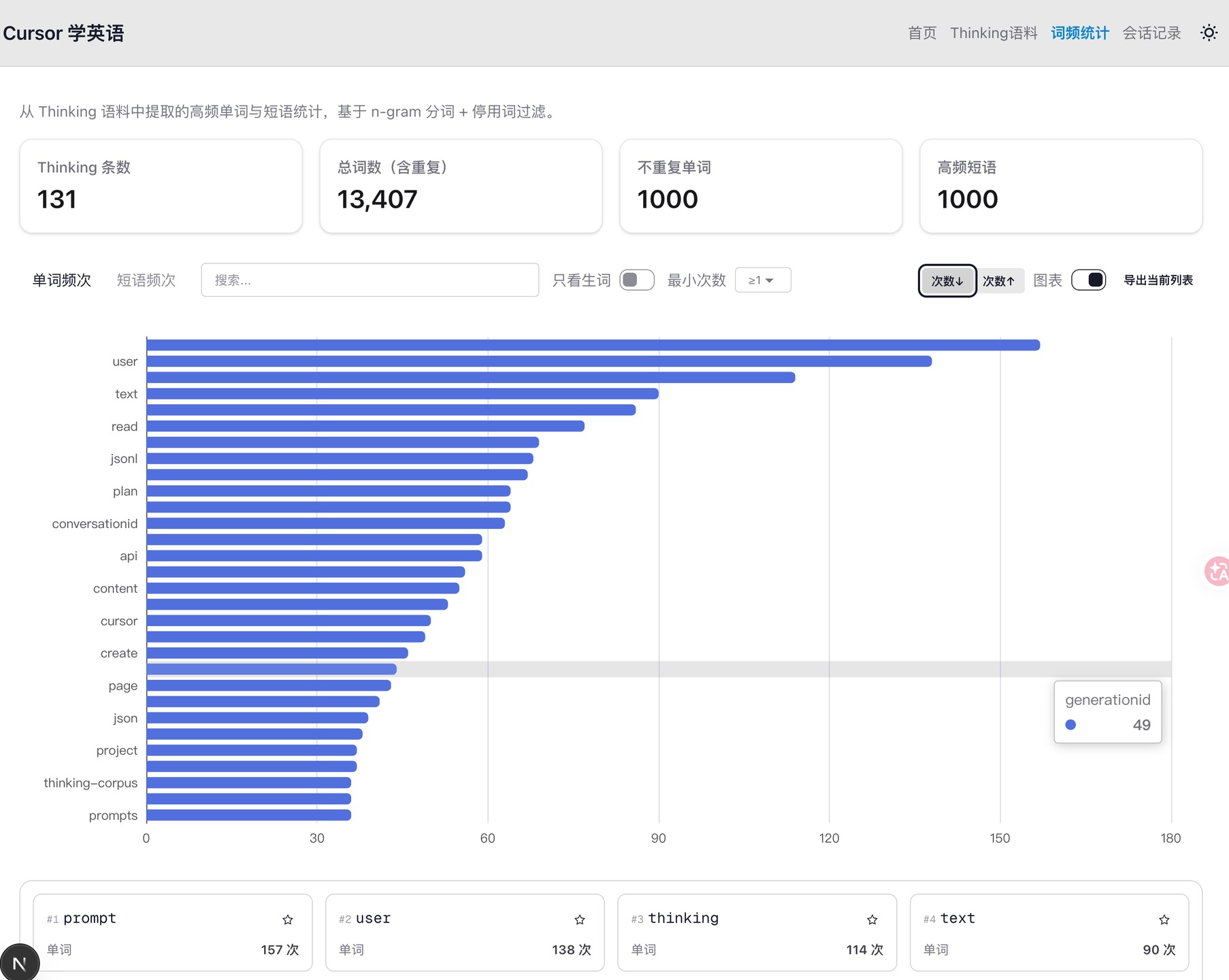Click the bar for read
This screenshot has height=980, width=1229.
[365, 426]
